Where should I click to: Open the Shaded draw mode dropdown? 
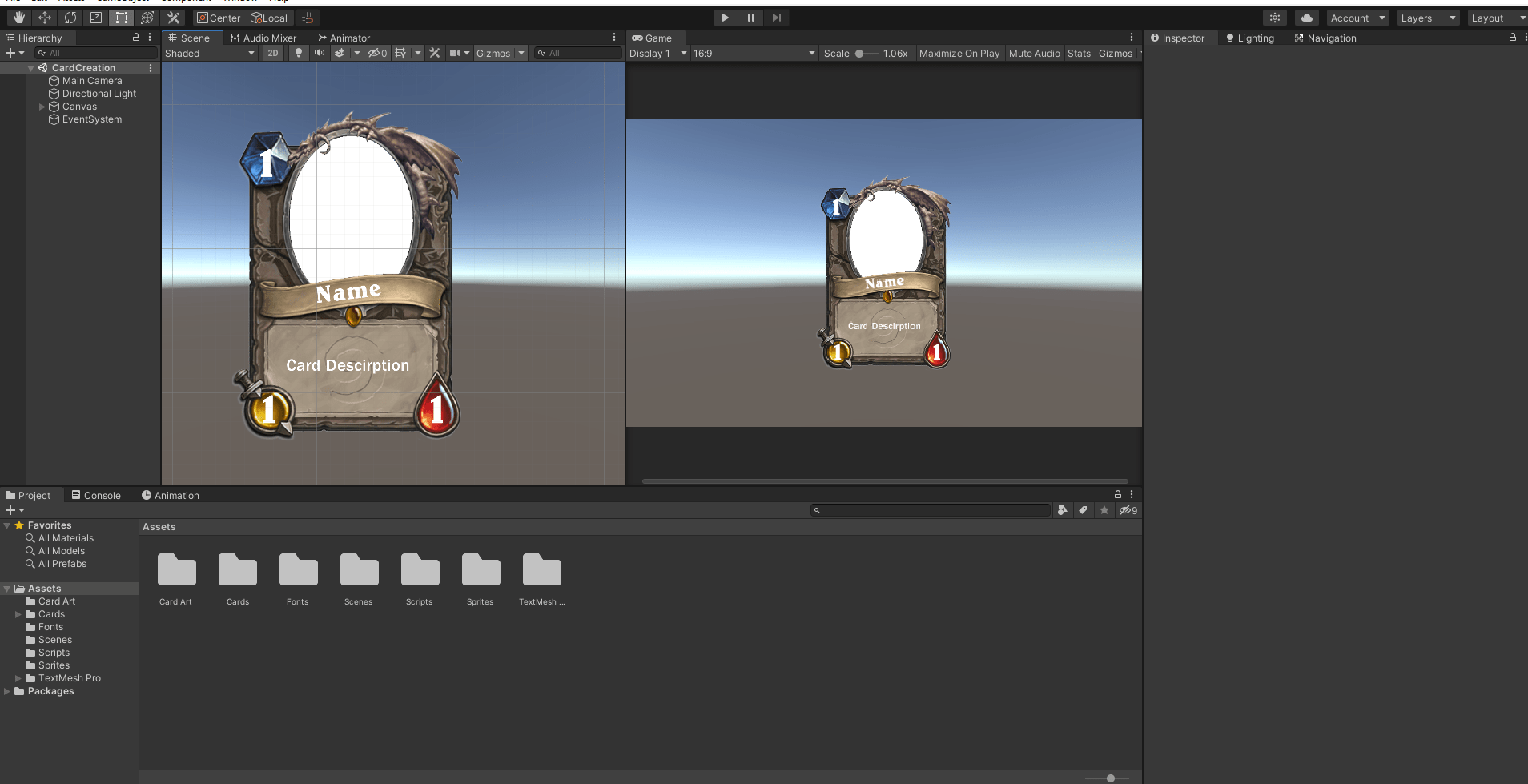210,54
